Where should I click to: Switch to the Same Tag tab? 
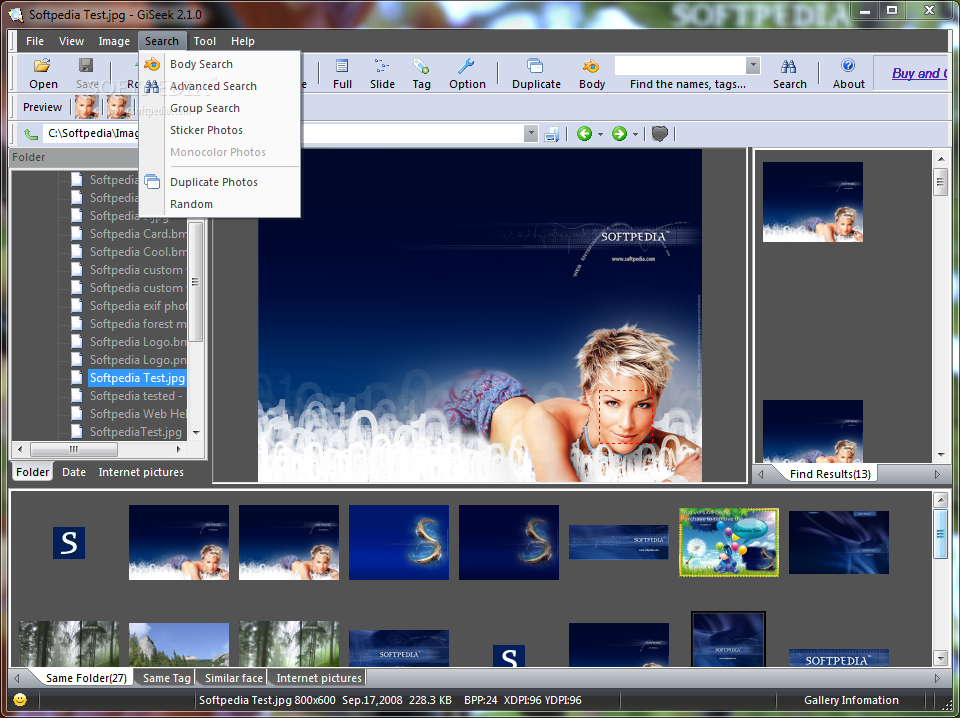click(x=166, y=678)
